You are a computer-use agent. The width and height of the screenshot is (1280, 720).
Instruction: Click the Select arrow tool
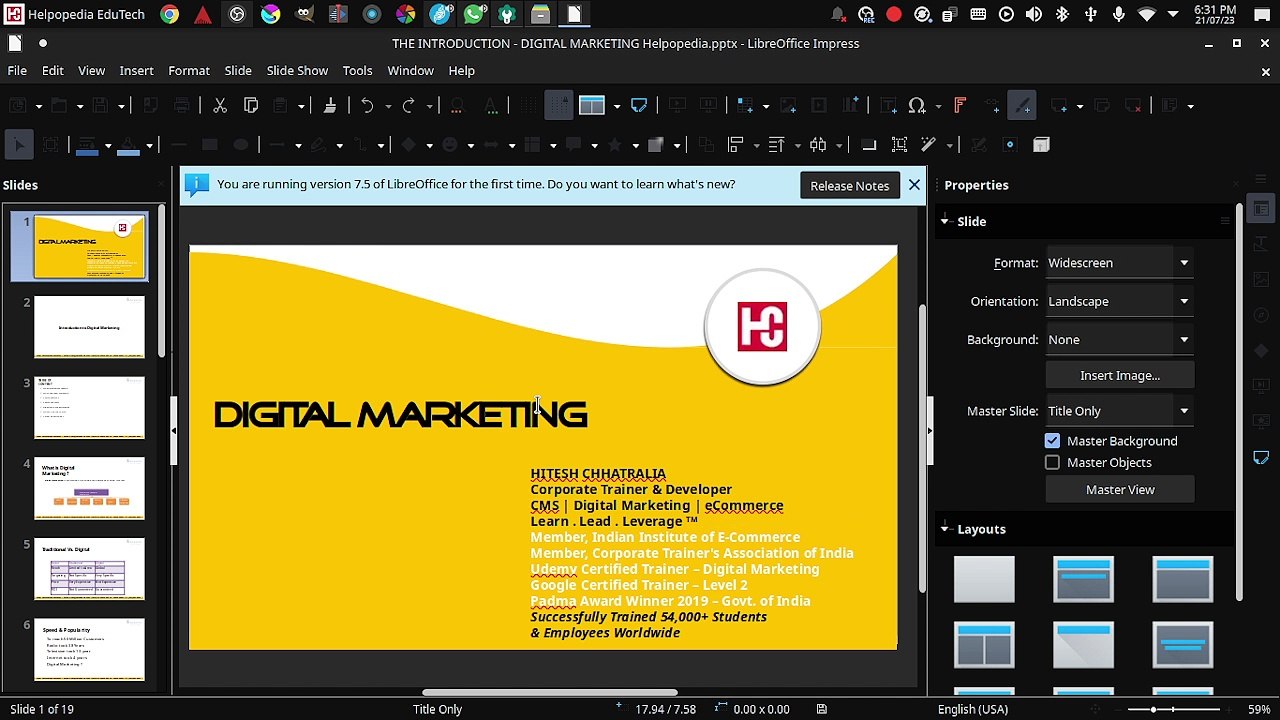18,145
